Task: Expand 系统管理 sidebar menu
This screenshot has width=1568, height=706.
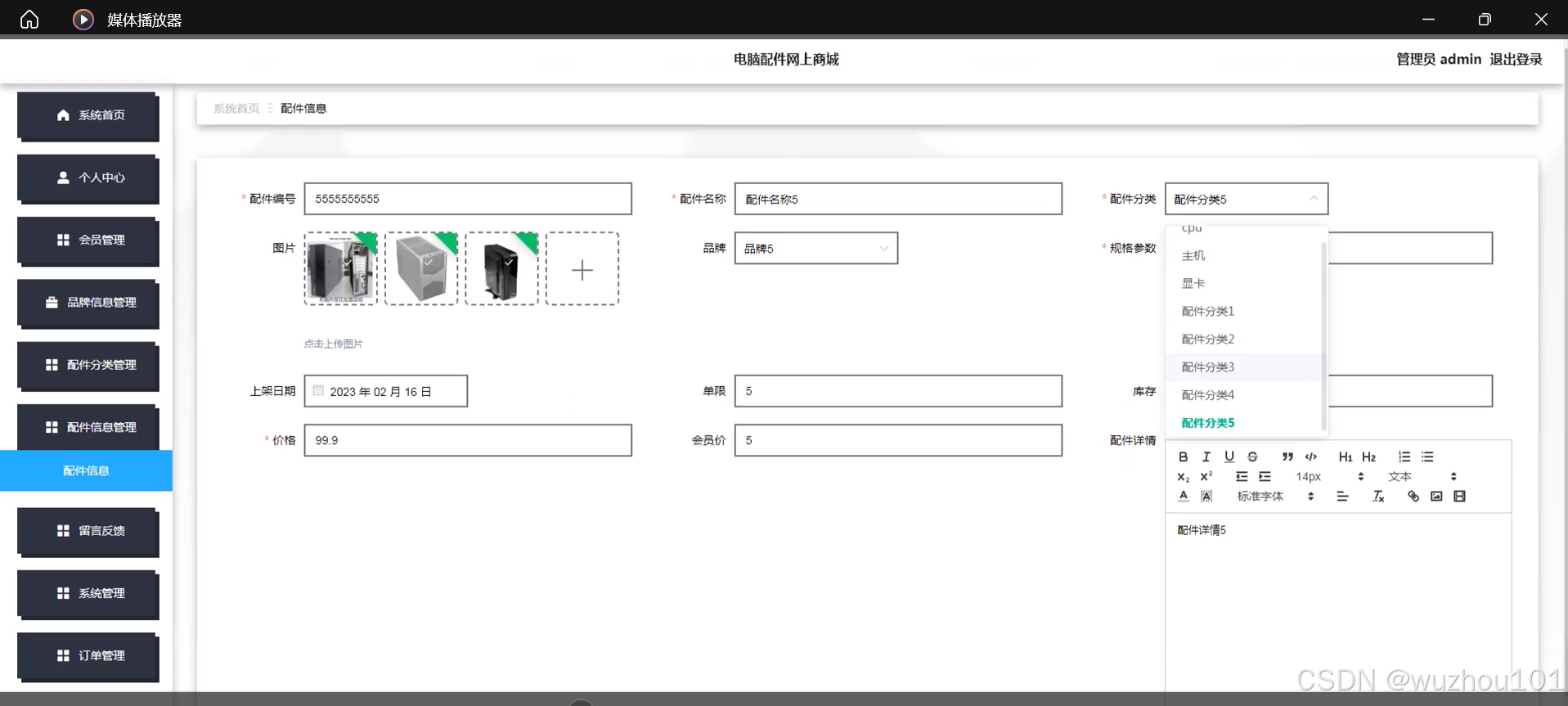Action: coord(88,593)
